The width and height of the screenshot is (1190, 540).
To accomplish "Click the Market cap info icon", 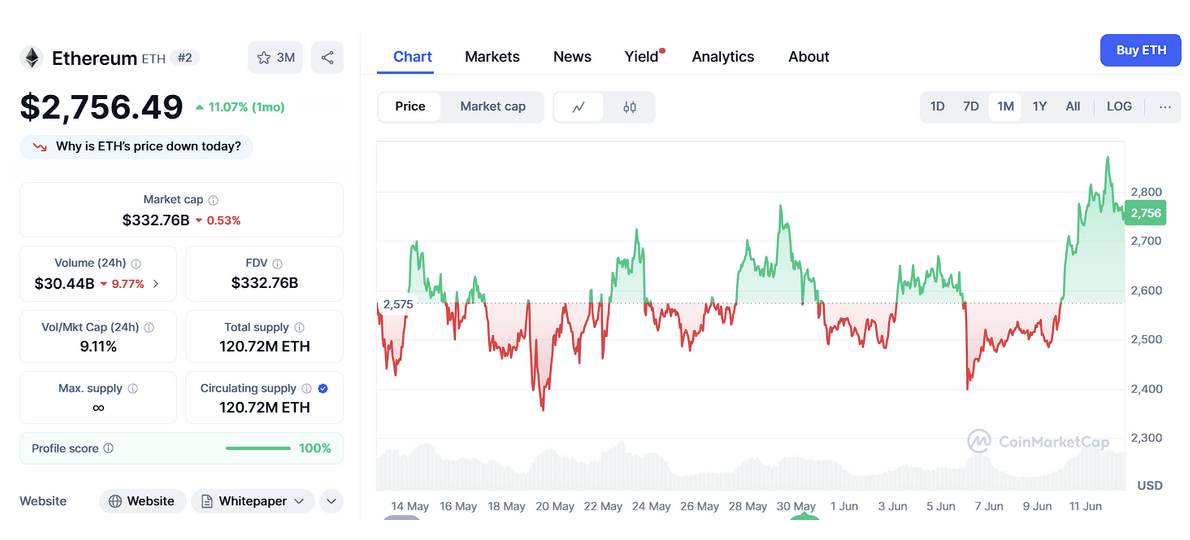I will [x=213, y=200].
